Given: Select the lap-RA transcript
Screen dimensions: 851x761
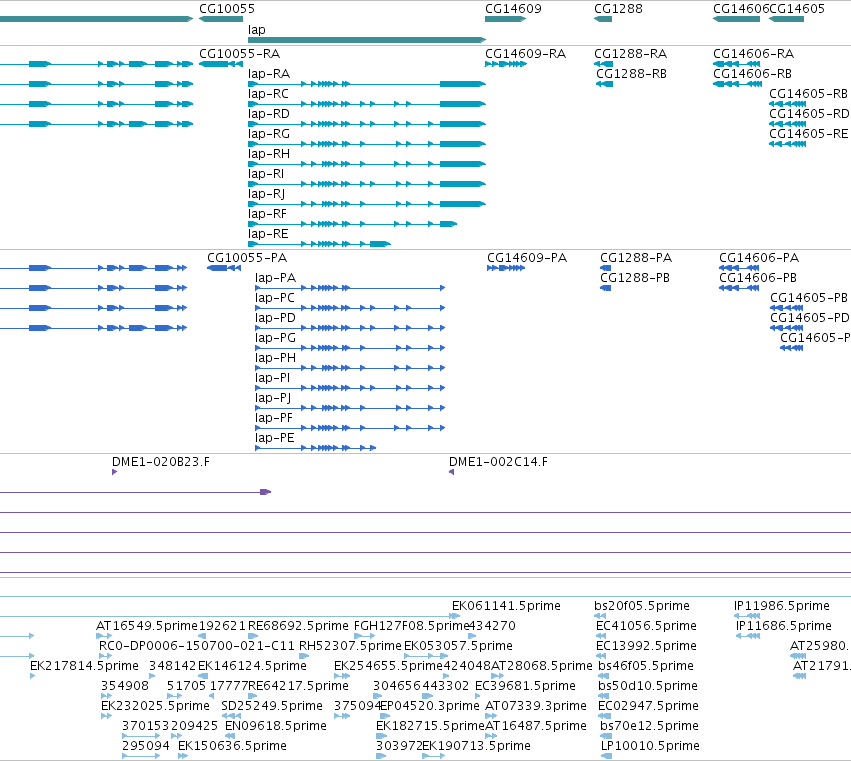Looking at the screenshot, I should (367, 84).
